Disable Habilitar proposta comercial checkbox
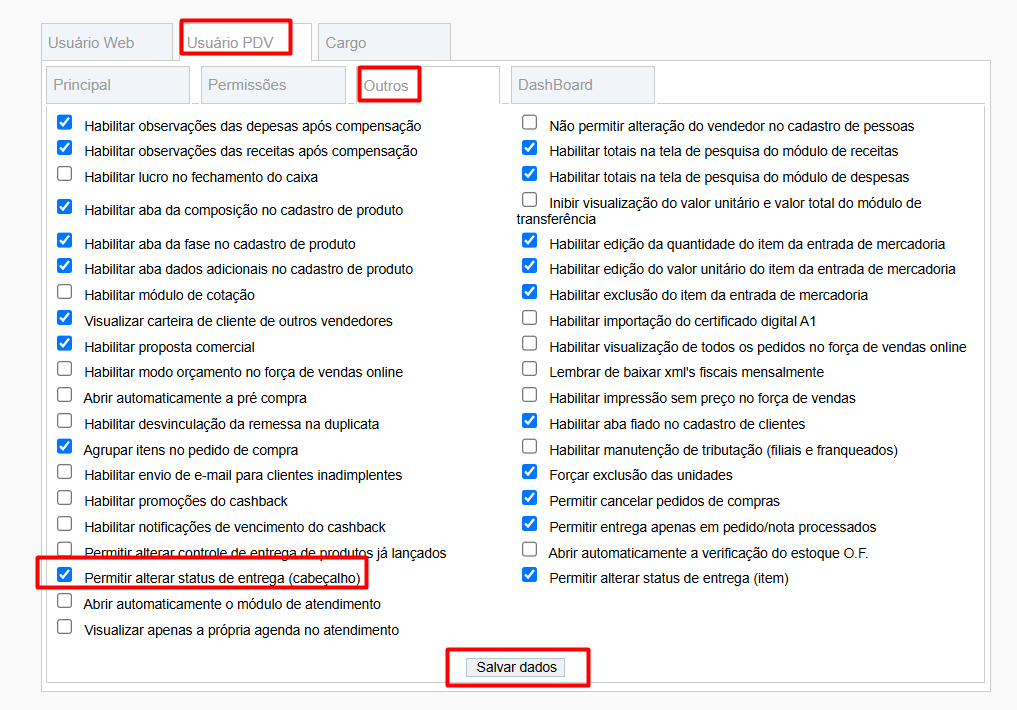 [64, 343]
